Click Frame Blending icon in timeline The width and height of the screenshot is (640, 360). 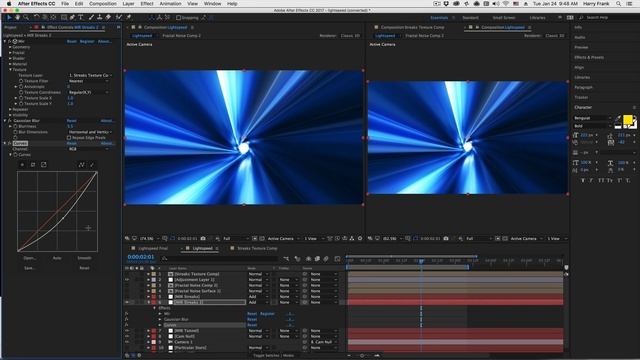click(317, 259)
